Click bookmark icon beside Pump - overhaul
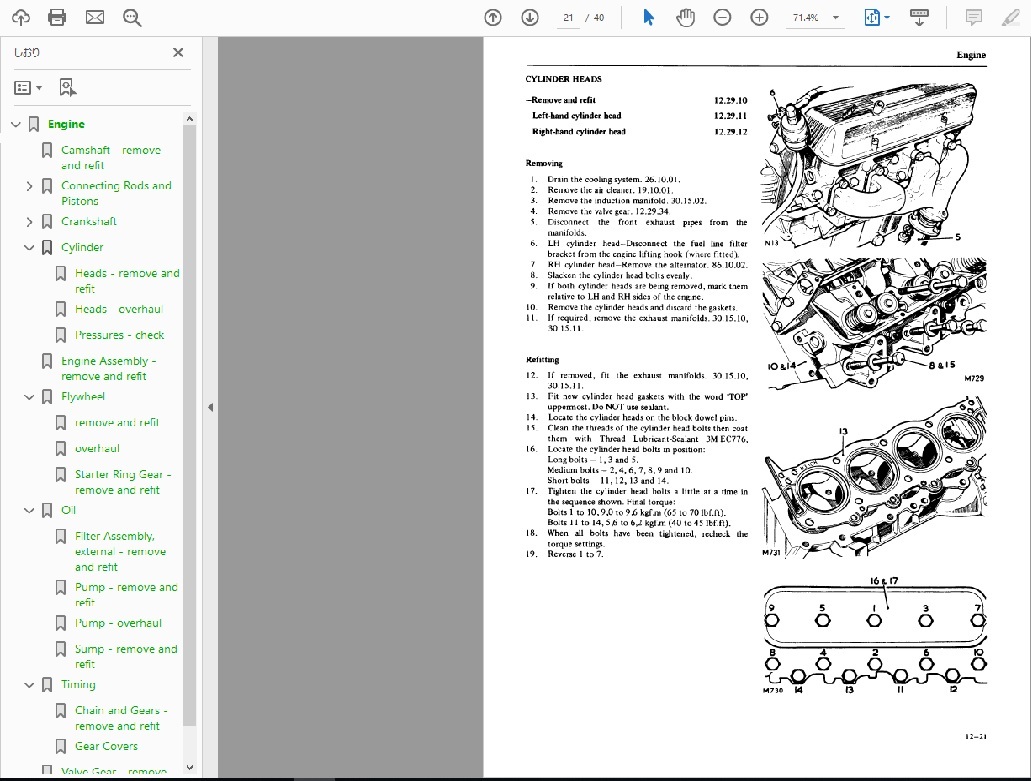This screenshot has height=781, width=1031. [60, 623]
